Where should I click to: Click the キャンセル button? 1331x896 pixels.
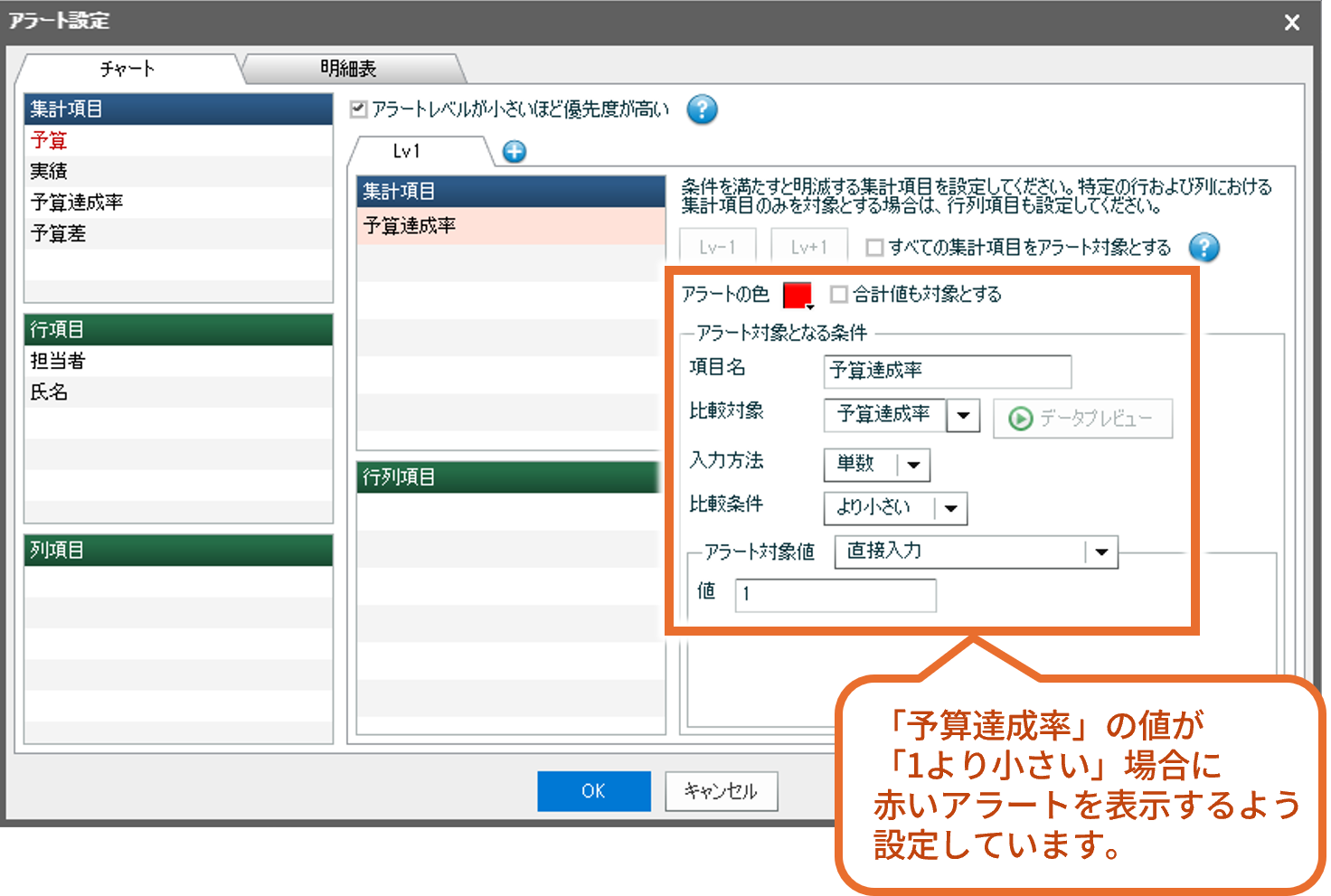tap(721, 791)
